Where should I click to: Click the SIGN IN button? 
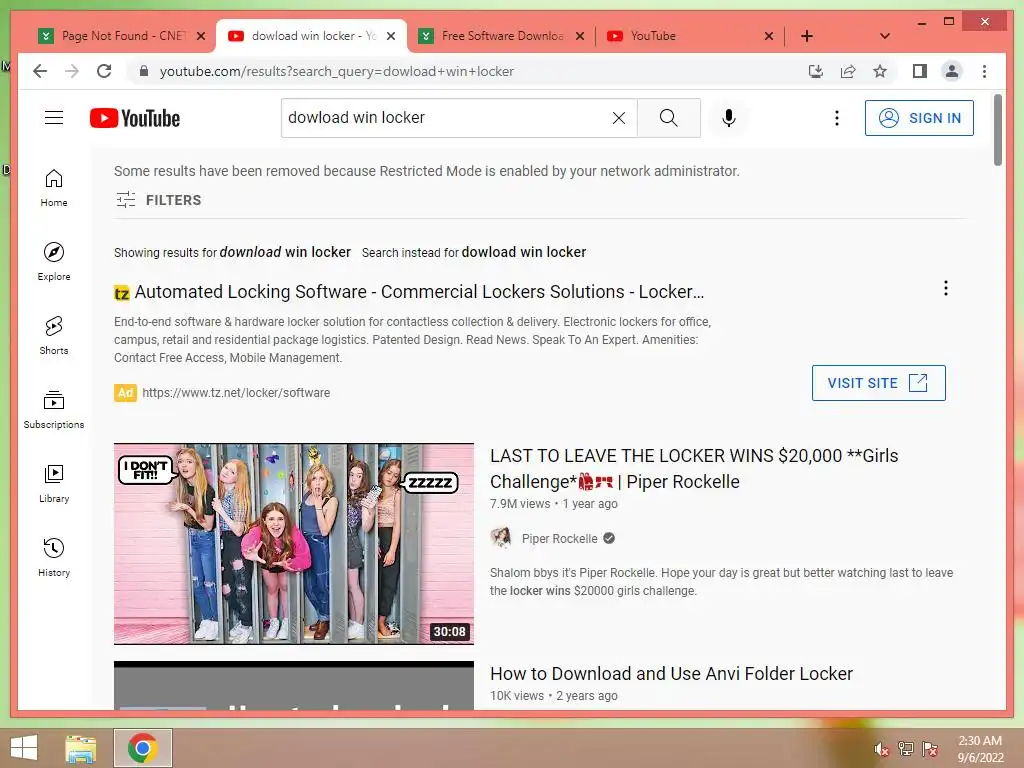(919, 118)
